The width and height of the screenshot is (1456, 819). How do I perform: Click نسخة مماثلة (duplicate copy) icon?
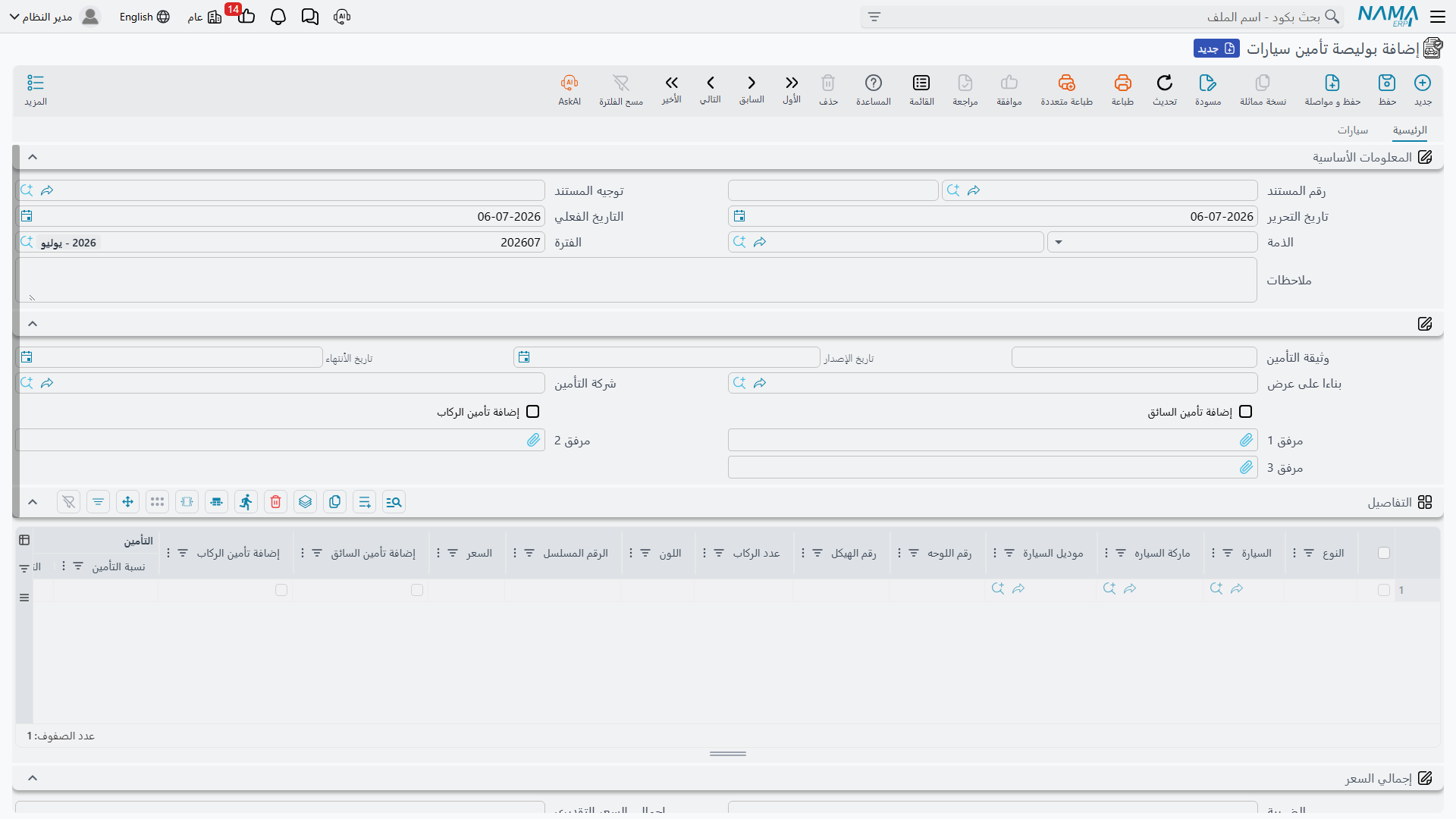[x=1263, y=89]
